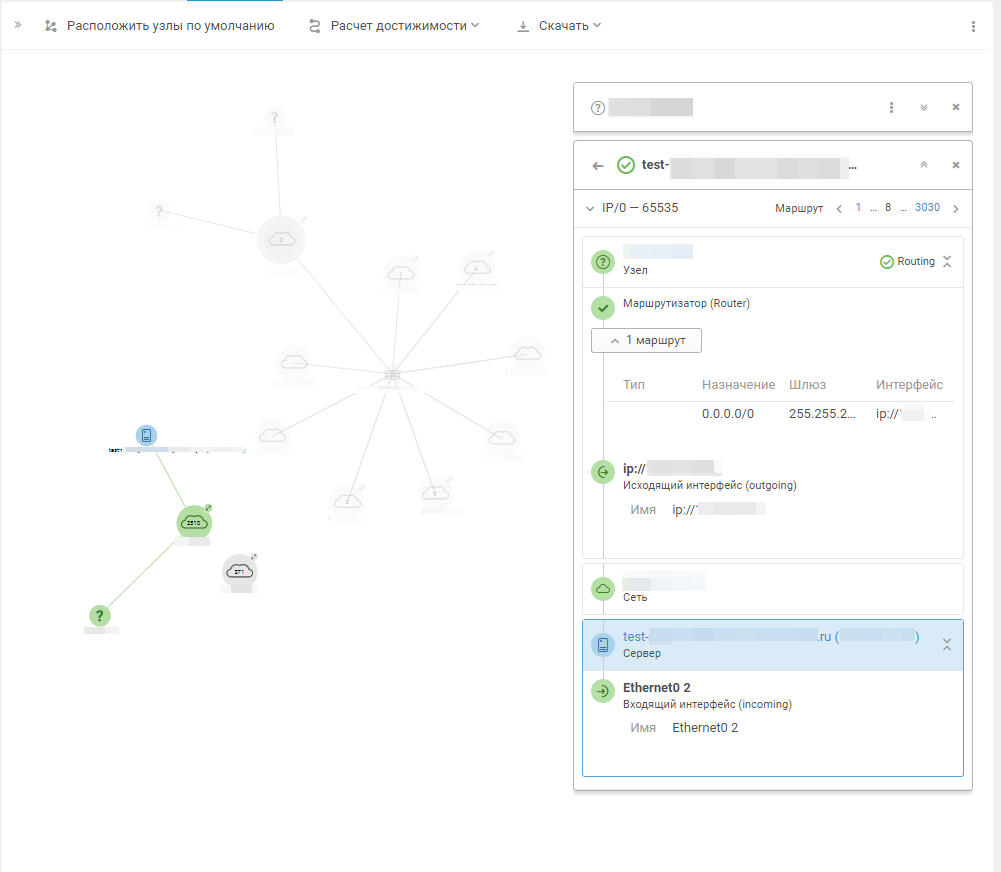Go back using the left arrow in panel

[x=598, y=166]
